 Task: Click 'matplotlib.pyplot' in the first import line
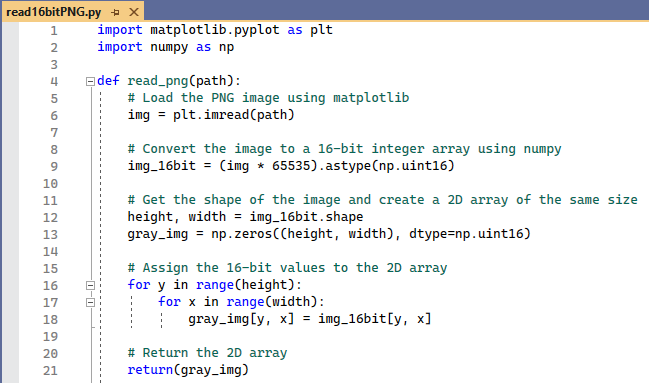coord(215,30)
